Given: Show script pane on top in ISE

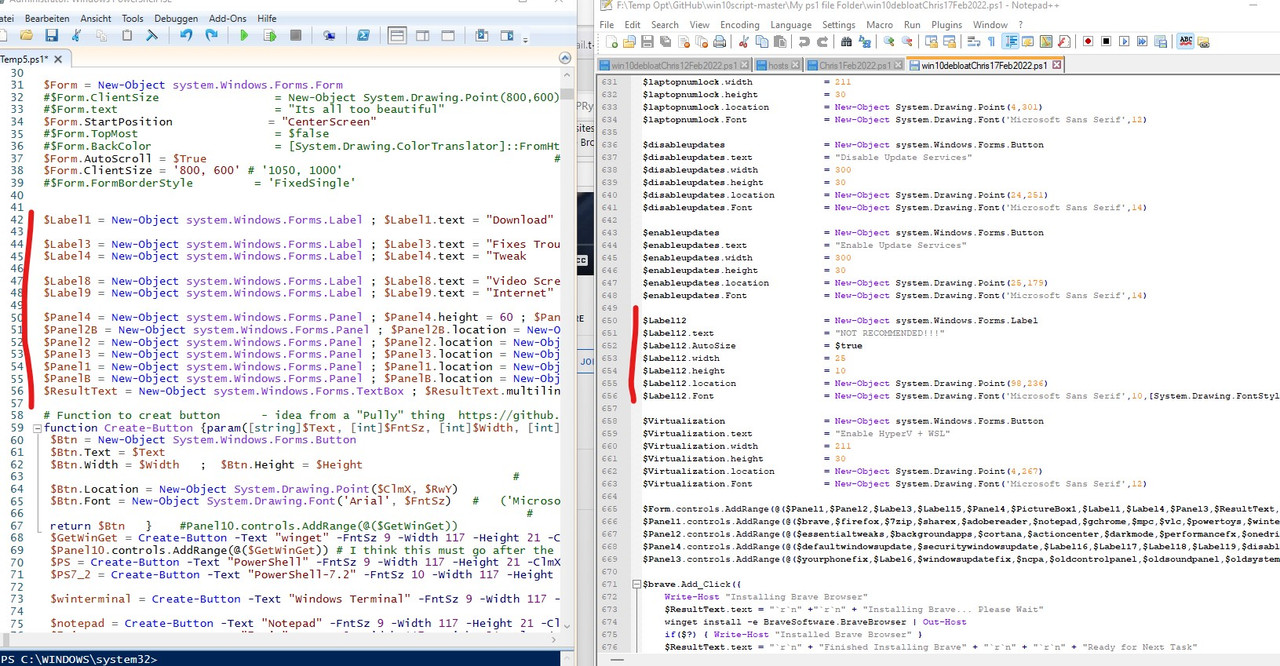Looking at the screenshot, I should [397, 35].
